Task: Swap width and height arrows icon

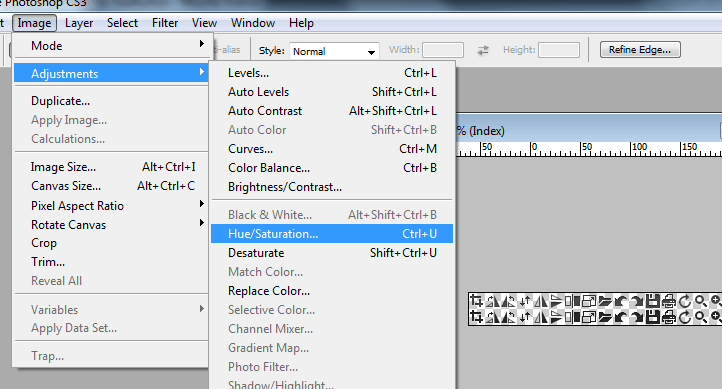Action: pyautogui.click(x=483, y=50)
